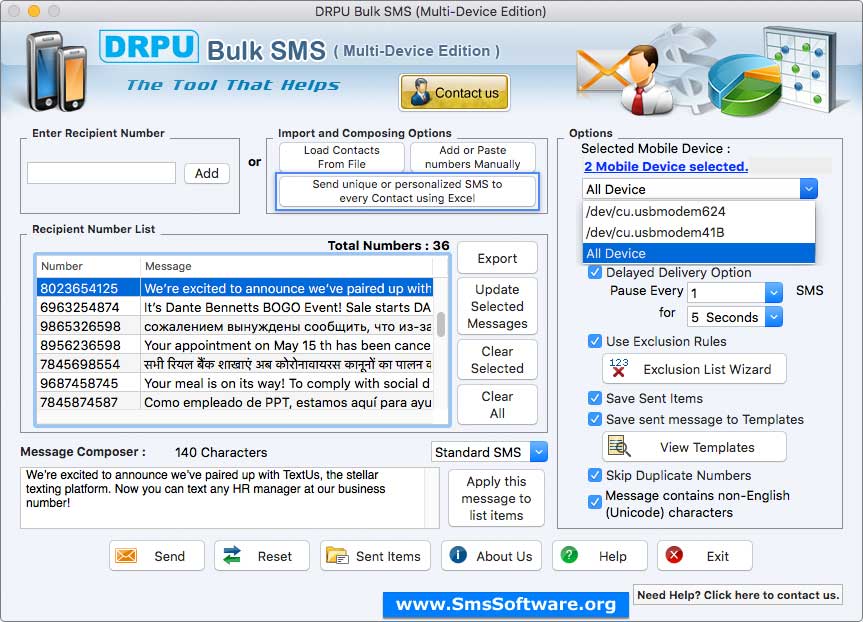
Task: Choose /dev/cu.usbmodem41B from device list
Action: click(x=698, y=232)
